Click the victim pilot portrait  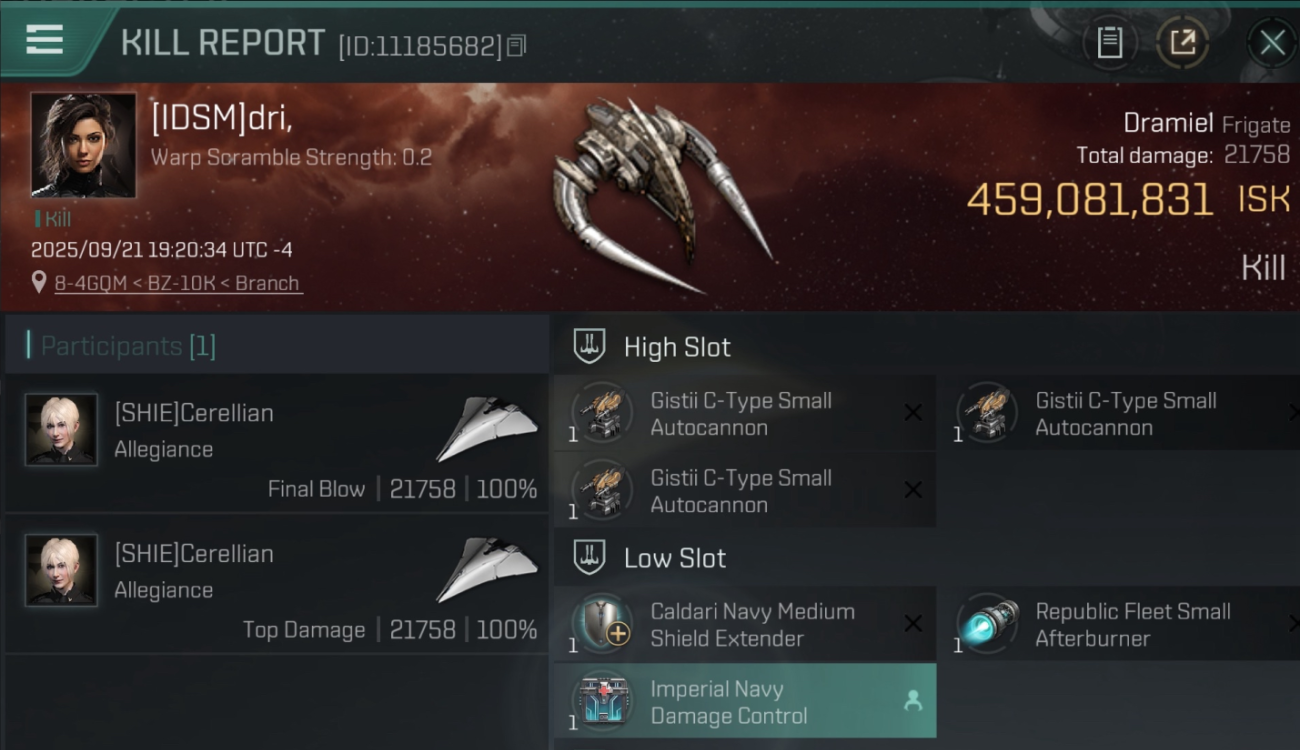83,144
